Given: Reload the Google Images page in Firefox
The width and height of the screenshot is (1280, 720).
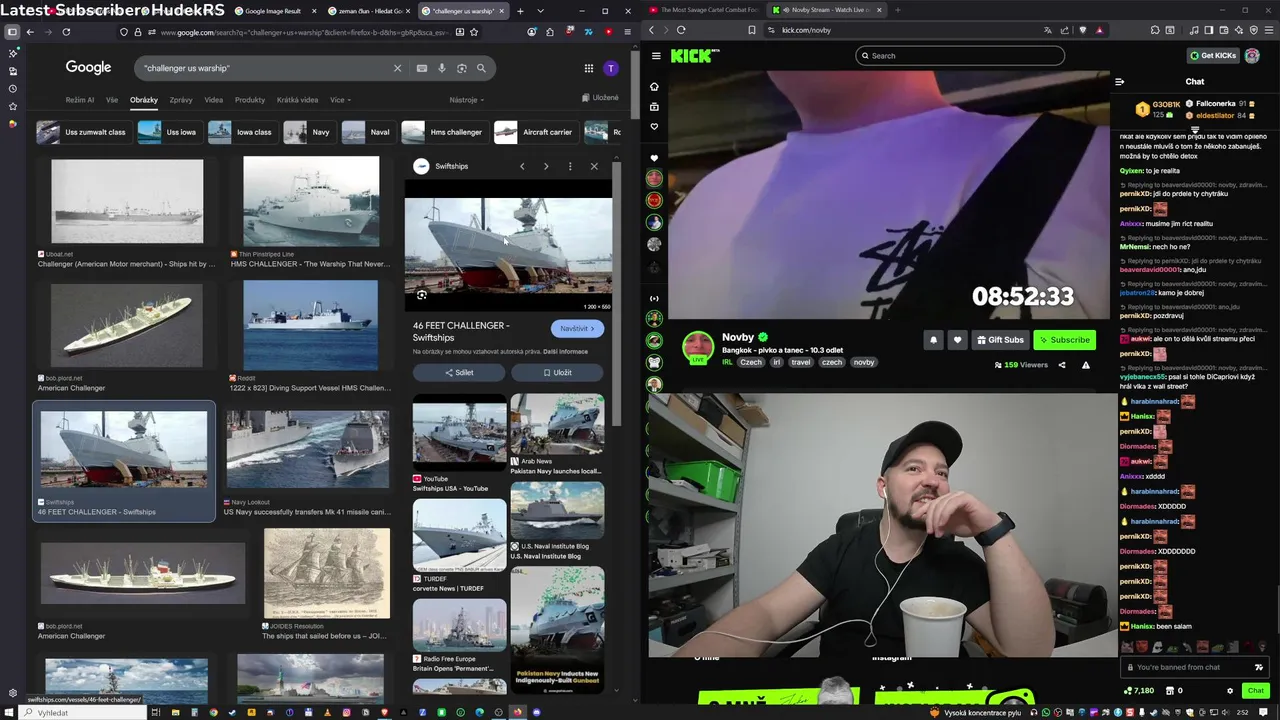Looking at the screenshot, I should (x=66, y=32).
